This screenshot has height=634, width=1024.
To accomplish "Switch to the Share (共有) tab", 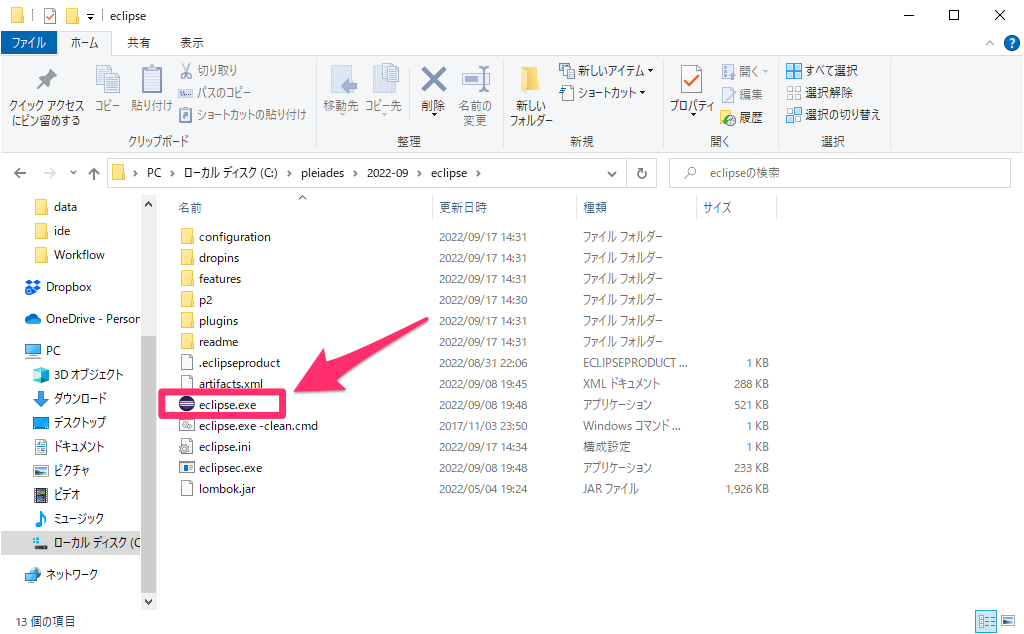I will tap(138, 43).
